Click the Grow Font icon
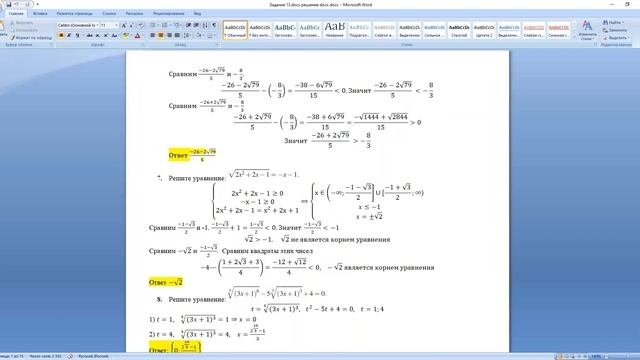Screen dimensions: 640x360 [x=124, y=25]
